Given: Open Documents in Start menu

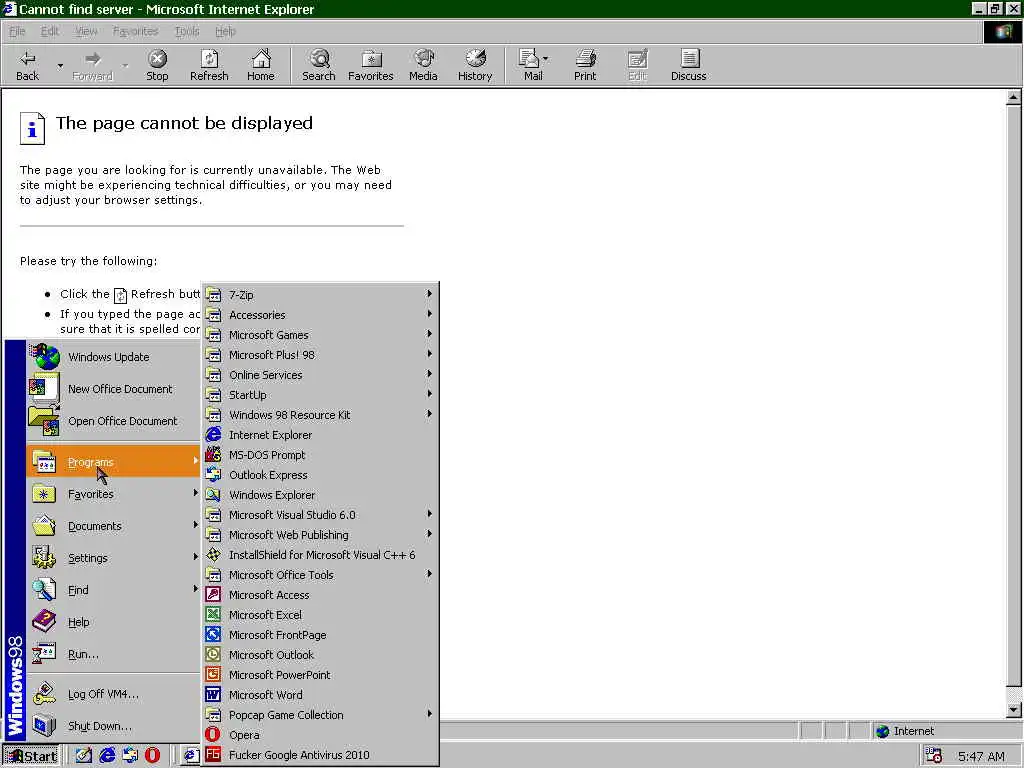Looking at the screenshot, I should 113,526.
